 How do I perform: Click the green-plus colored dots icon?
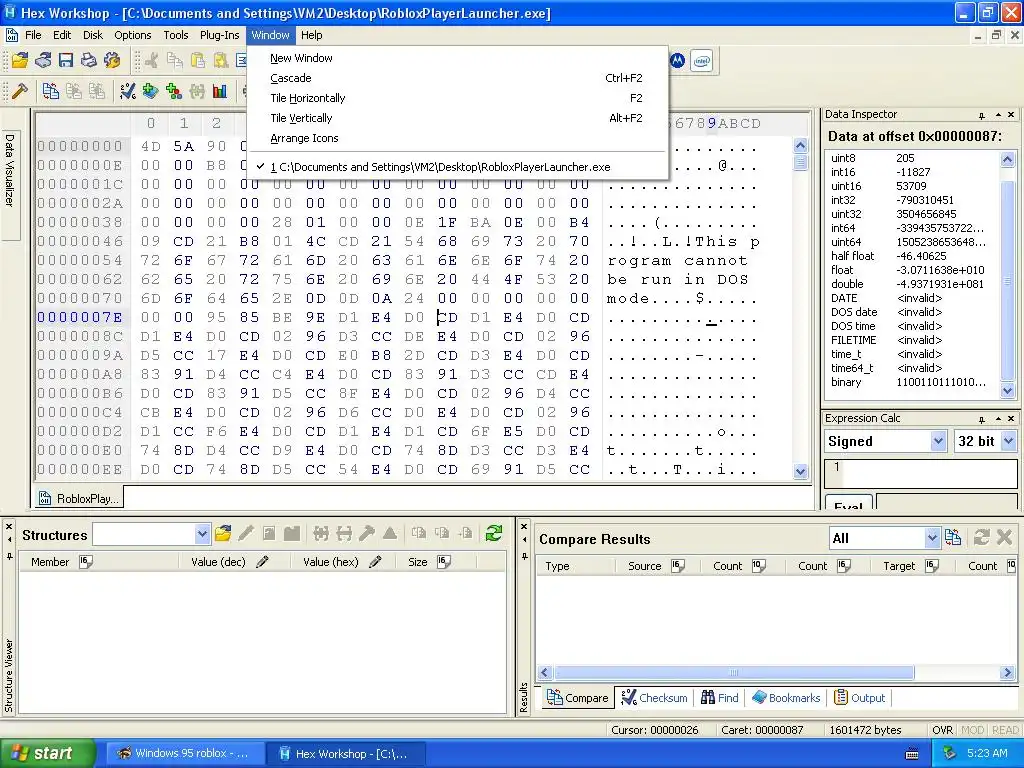point(174,91)
